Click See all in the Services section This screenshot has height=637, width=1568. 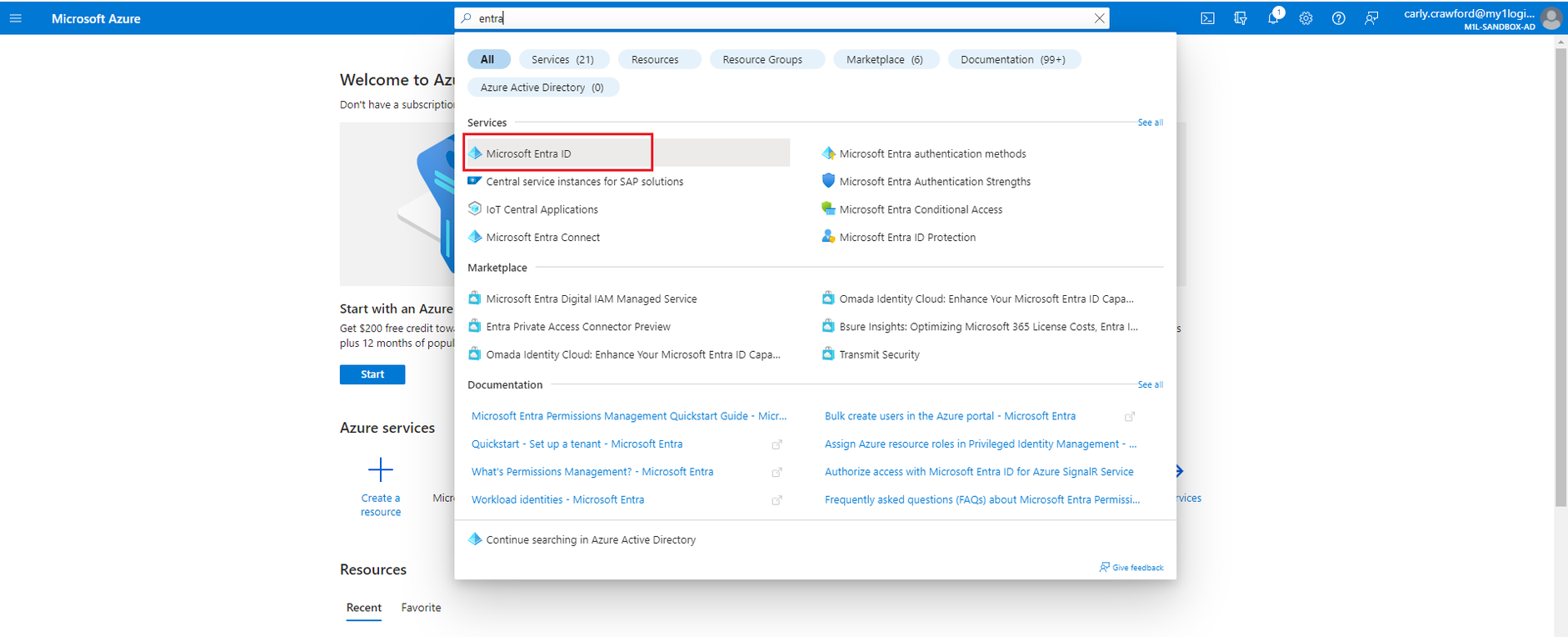pos(1151,123)
